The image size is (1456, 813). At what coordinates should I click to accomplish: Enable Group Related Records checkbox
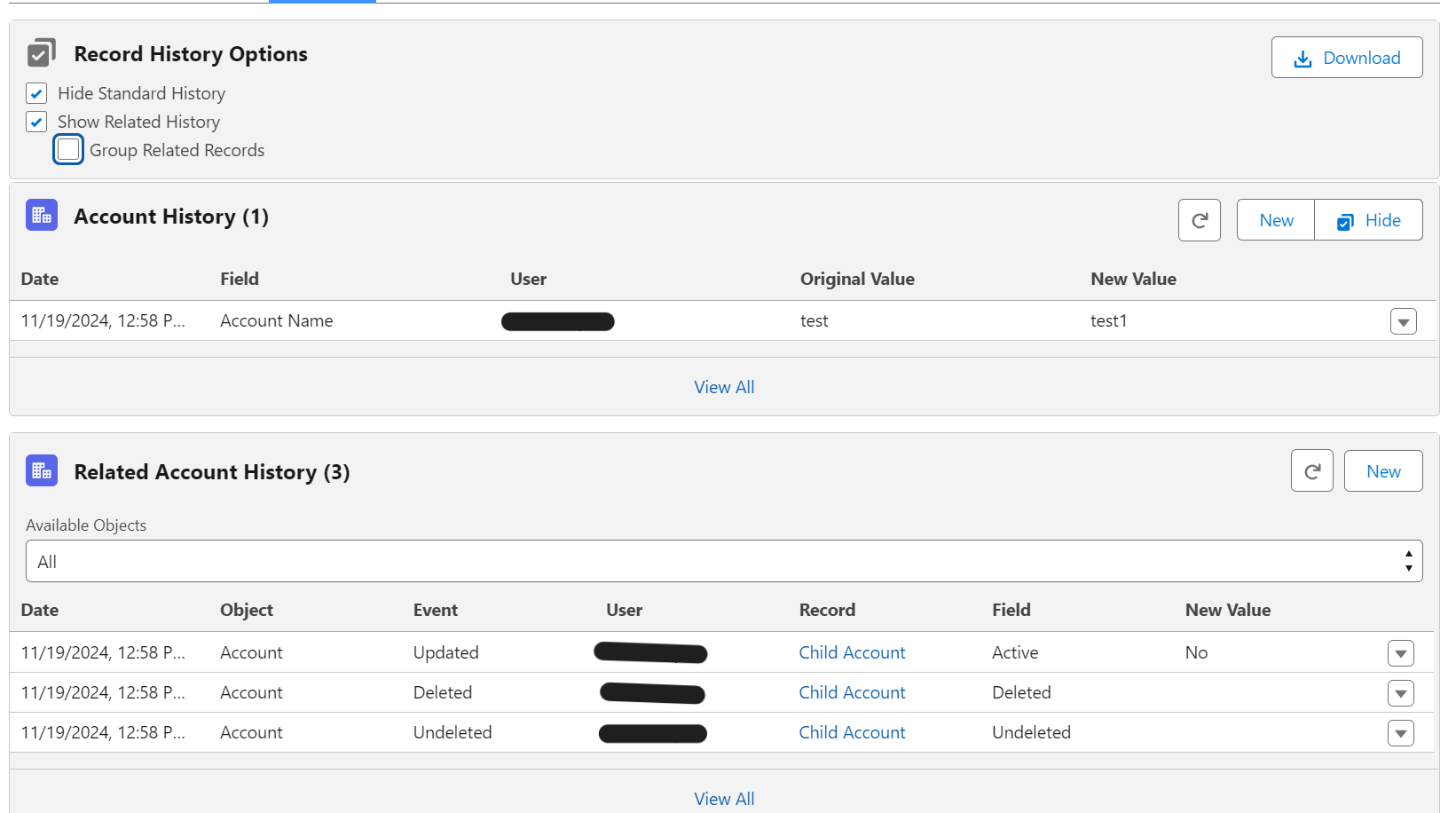point(68,150)
